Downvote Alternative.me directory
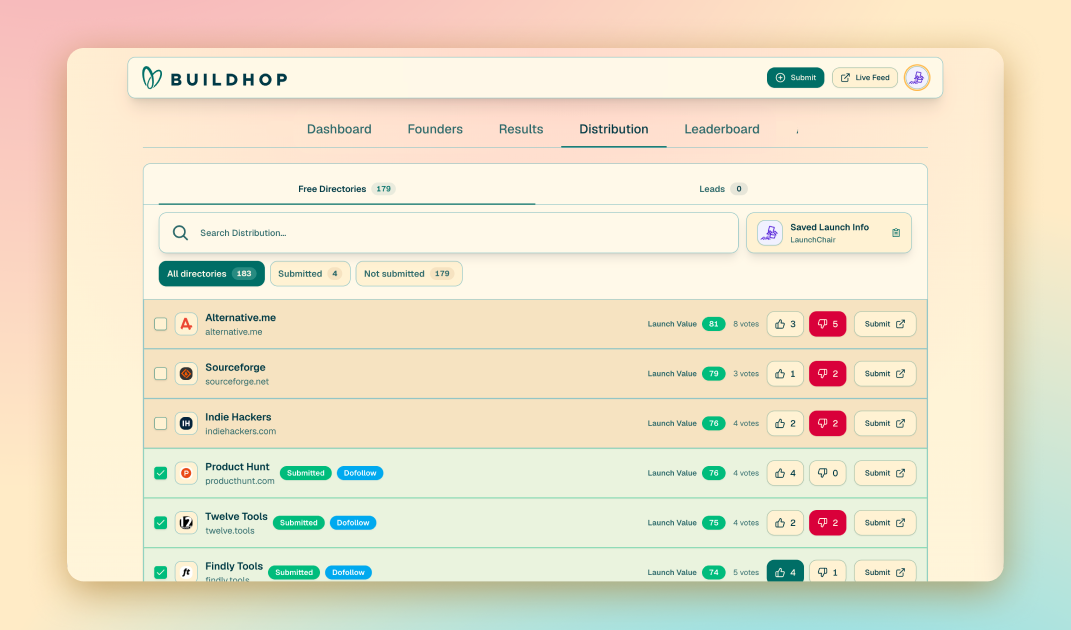Viewport: 1071px width, 630px height. [828, 324]
